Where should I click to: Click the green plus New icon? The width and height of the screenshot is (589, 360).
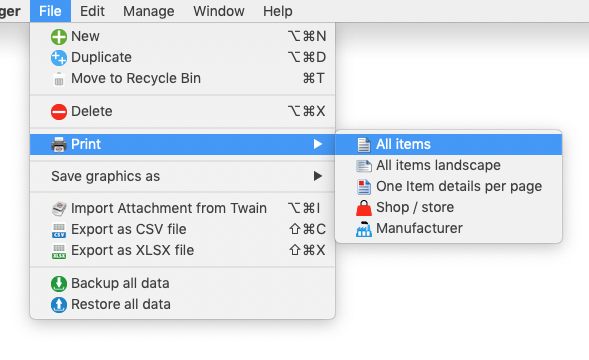(59, 37)
